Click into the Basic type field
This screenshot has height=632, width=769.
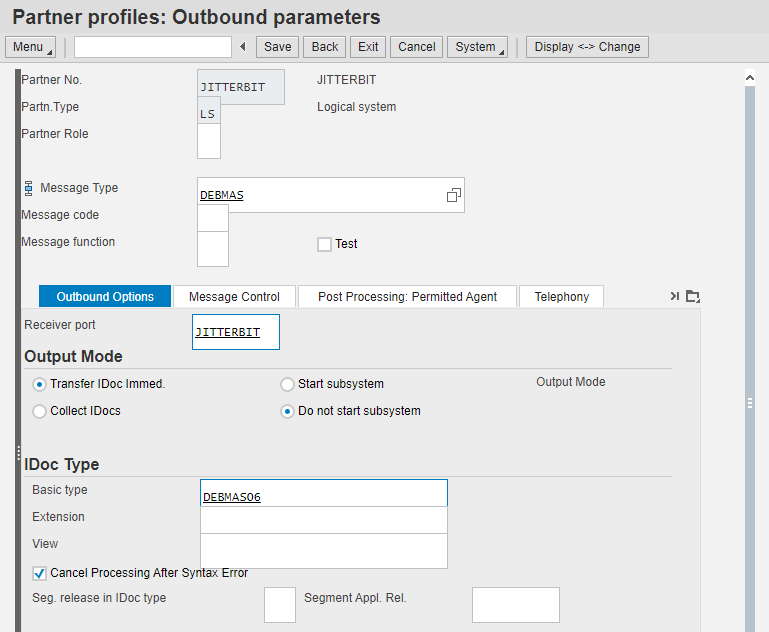click(x=323, y=496)
